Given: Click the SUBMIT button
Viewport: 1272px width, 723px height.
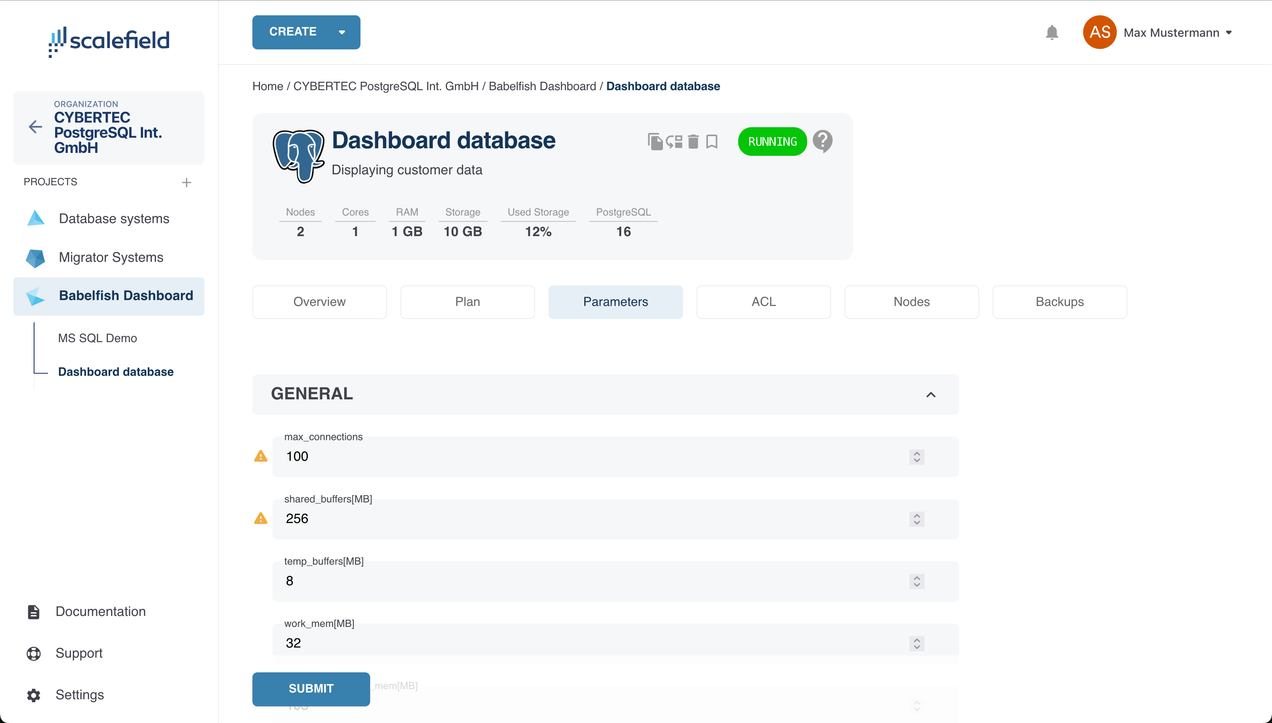Looking at the screenshot, I should [x=311, y=689].
